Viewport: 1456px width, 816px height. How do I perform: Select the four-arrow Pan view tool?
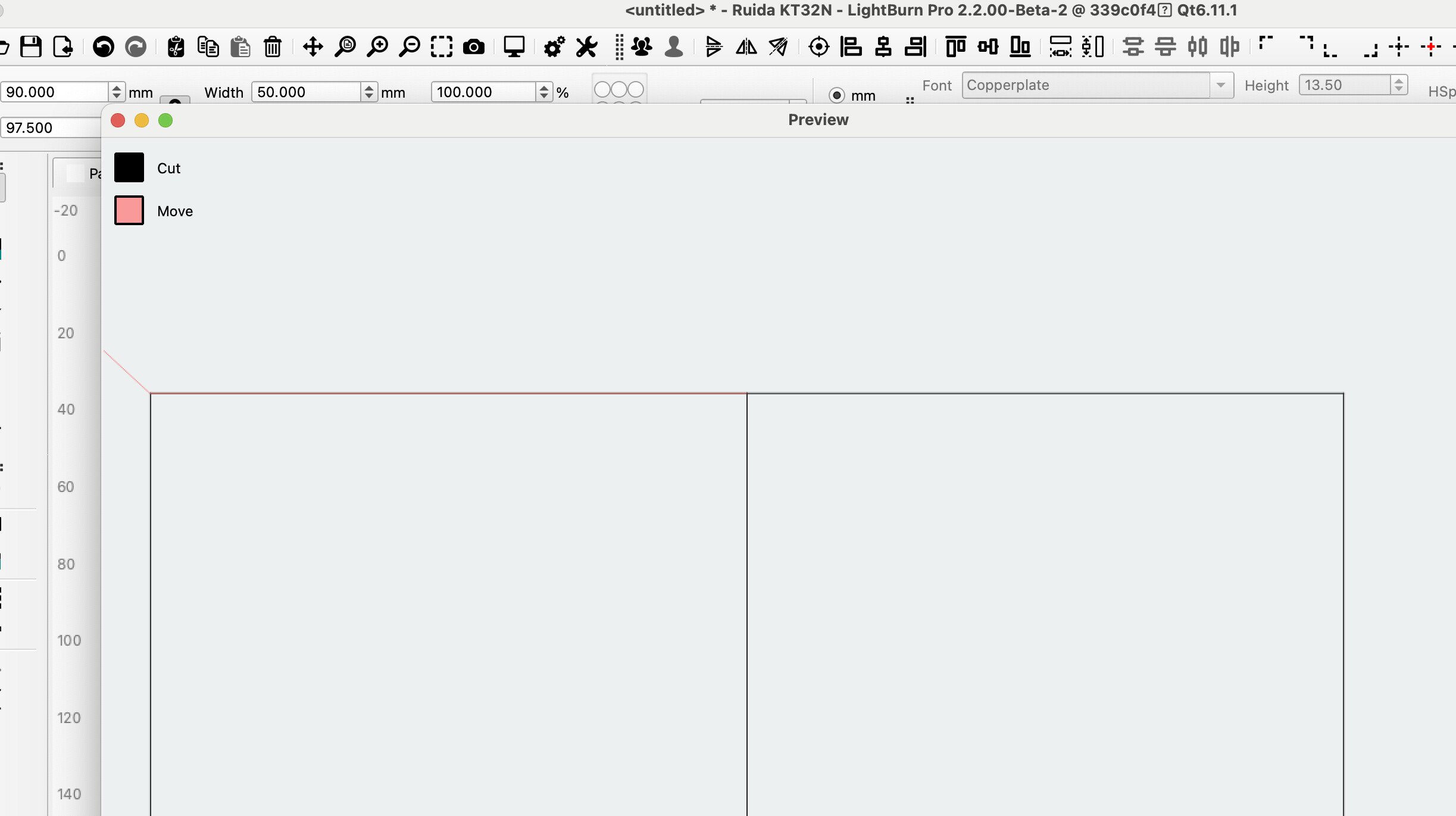pyautogui.click(x=313, y=46)
